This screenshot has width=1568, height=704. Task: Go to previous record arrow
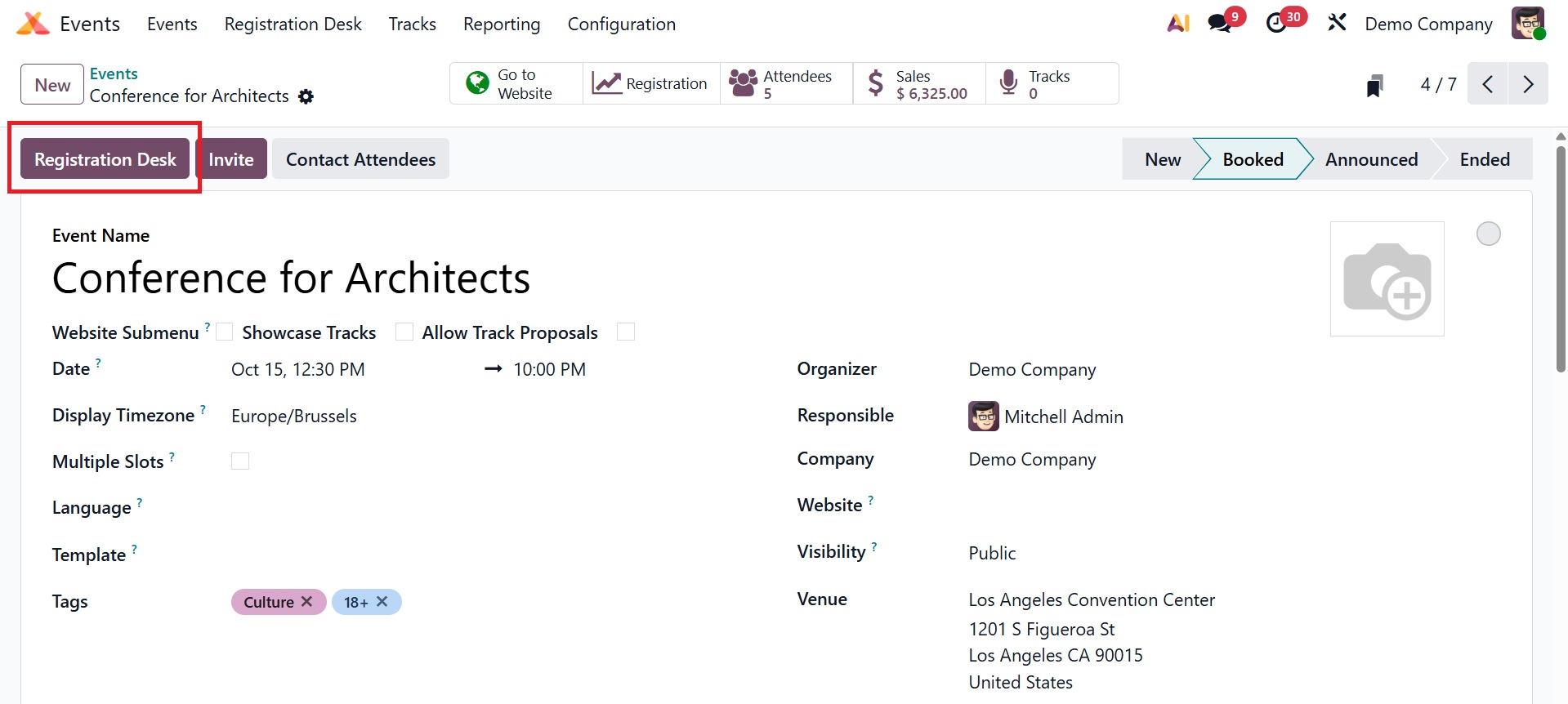(1488, 84)
